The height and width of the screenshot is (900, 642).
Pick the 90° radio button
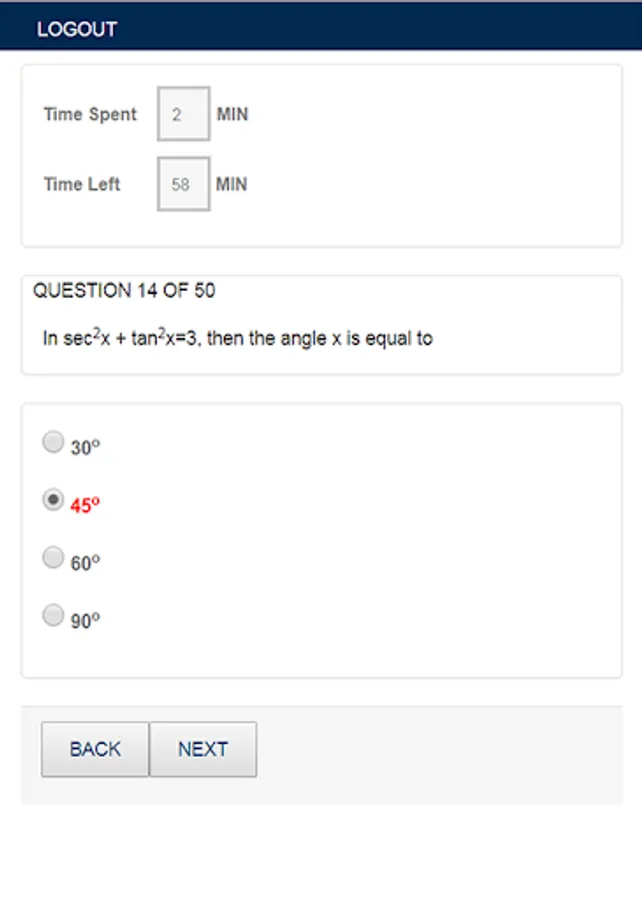(53, 615)
